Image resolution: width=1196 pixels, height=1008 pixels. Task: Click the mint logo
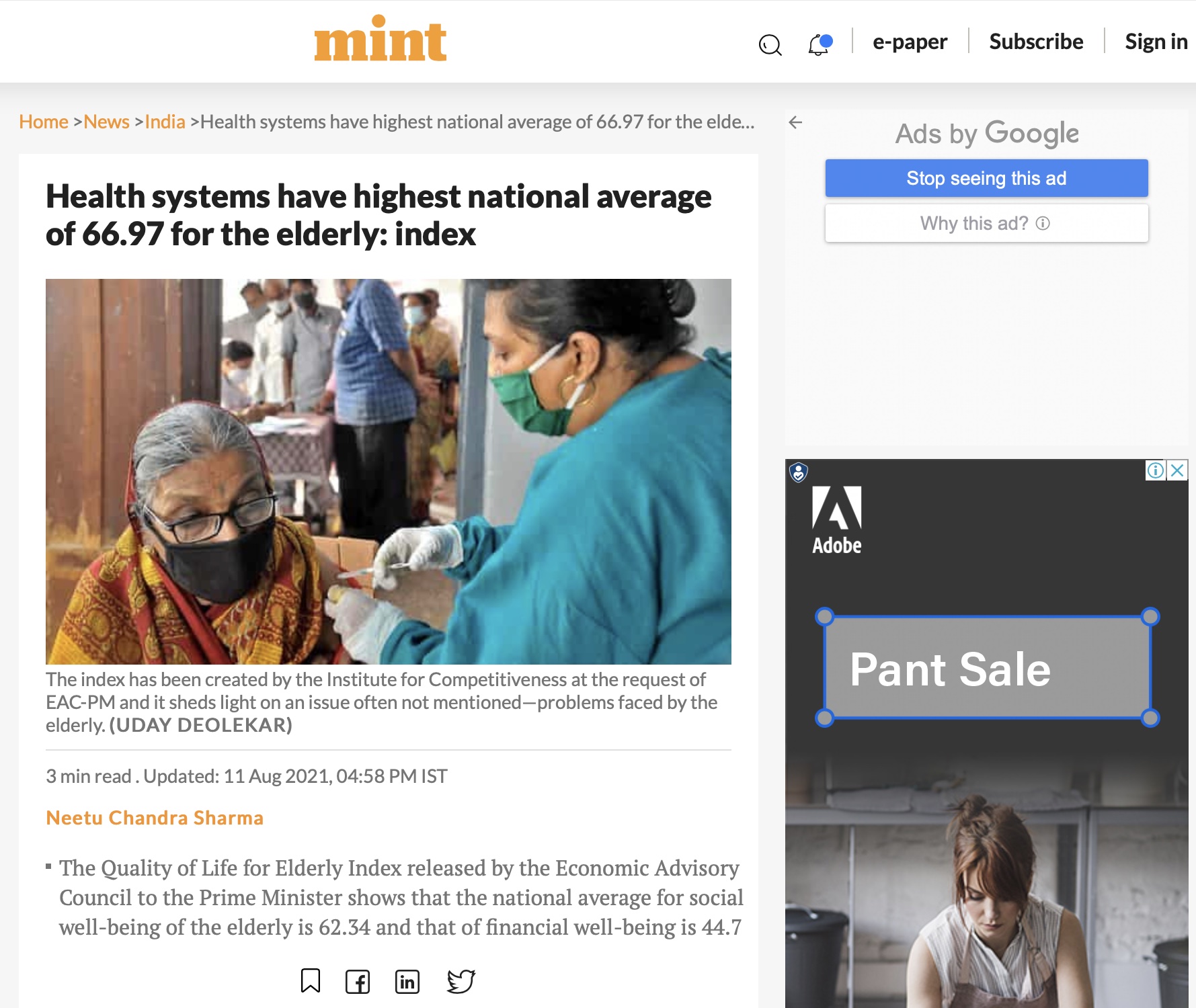[381, 40]
